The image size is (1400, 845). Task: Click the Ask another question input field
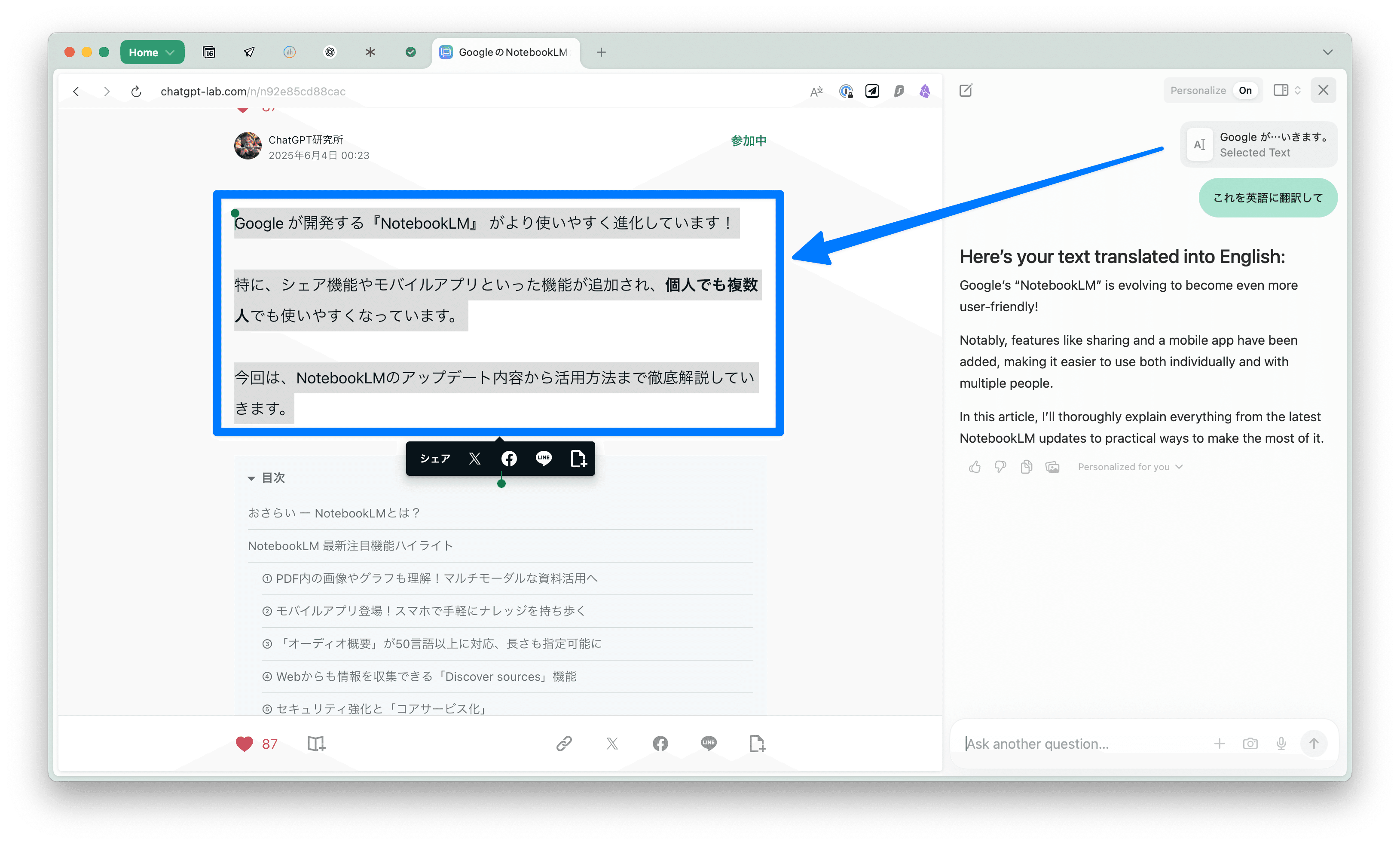(x=1079, y=743)
